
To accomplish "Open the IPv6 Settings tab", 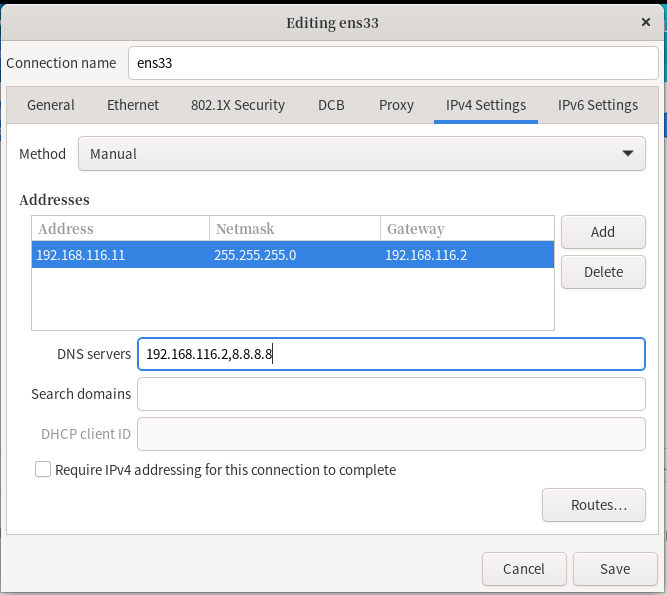I will pos(597,105).
